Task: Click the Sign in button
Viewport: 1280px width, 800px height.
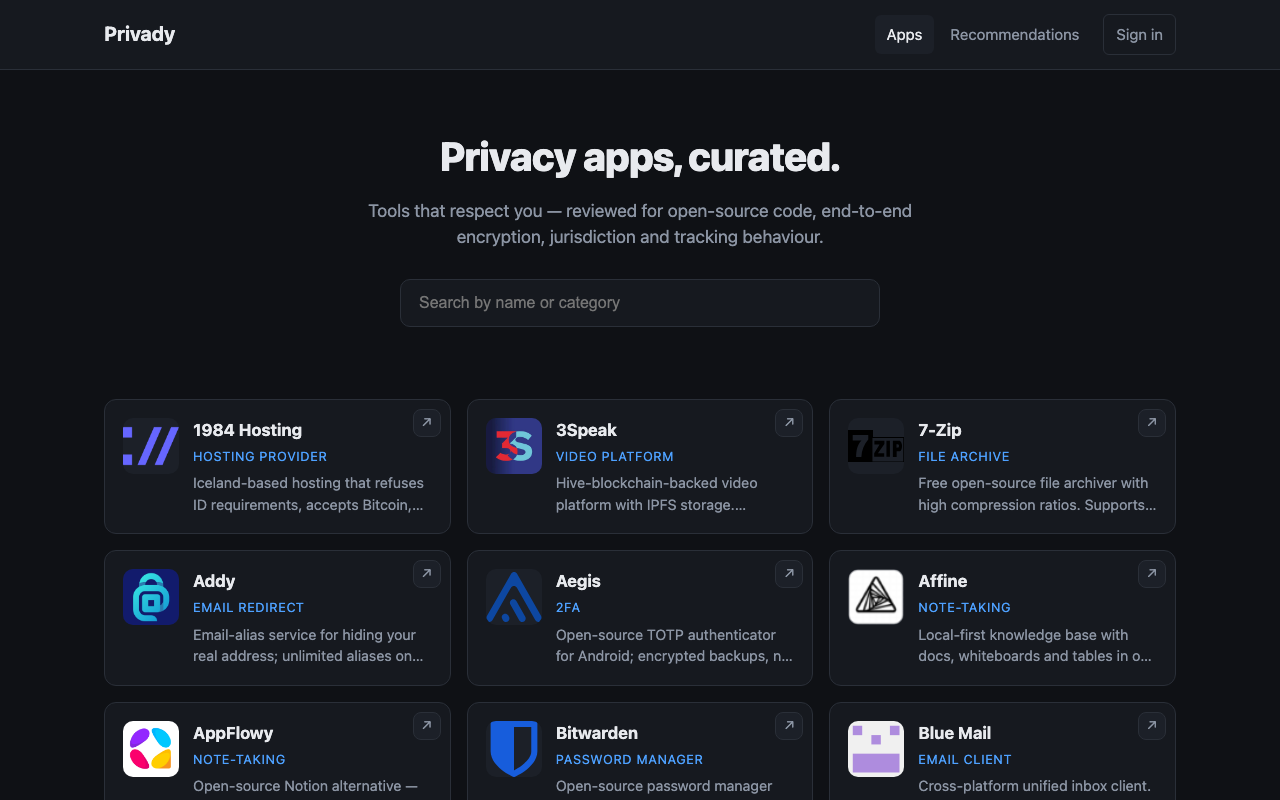Action: point(1139,34)
